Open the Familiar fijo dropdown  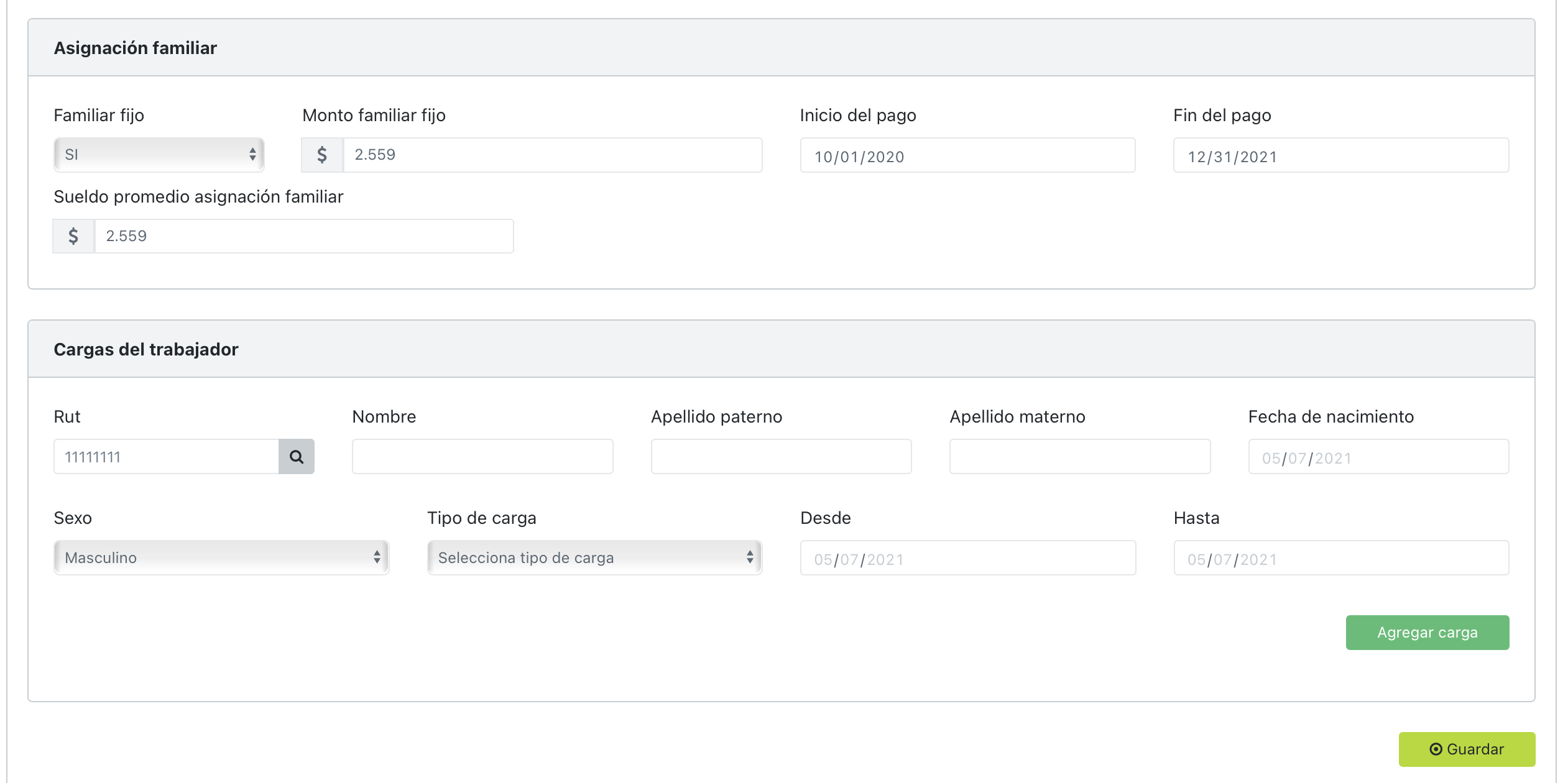point(159,155)
